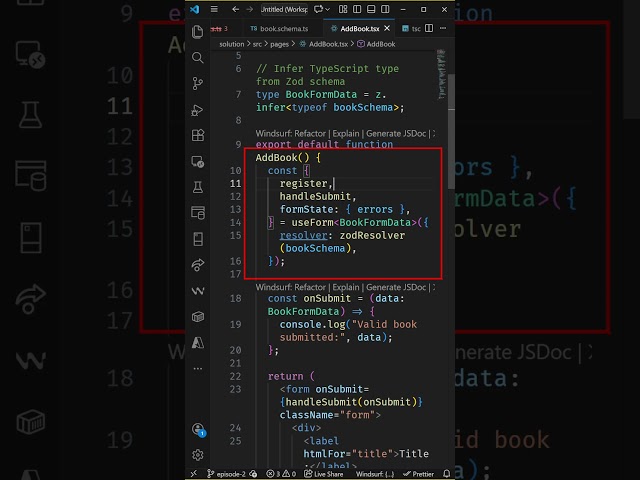This screenshot has height=480, width=640.
Task: Open the AddBook symbol breadcrumb
Action: [x=376, y=44]
